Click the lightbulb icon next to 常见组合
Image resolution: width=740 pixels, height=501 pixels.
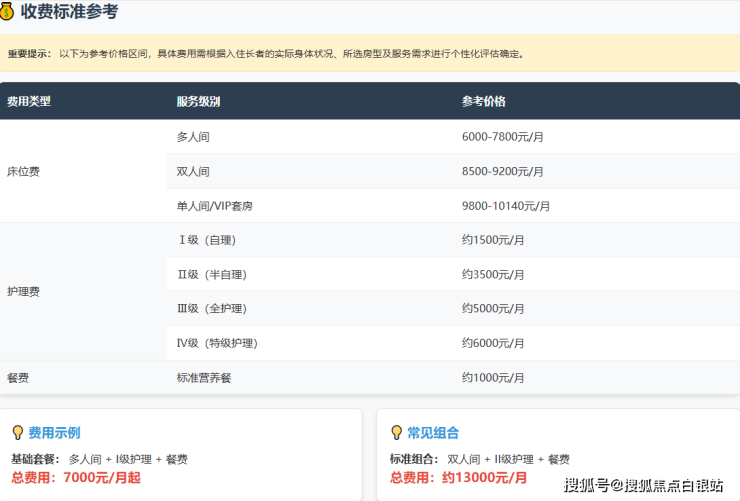coord(395,433)
